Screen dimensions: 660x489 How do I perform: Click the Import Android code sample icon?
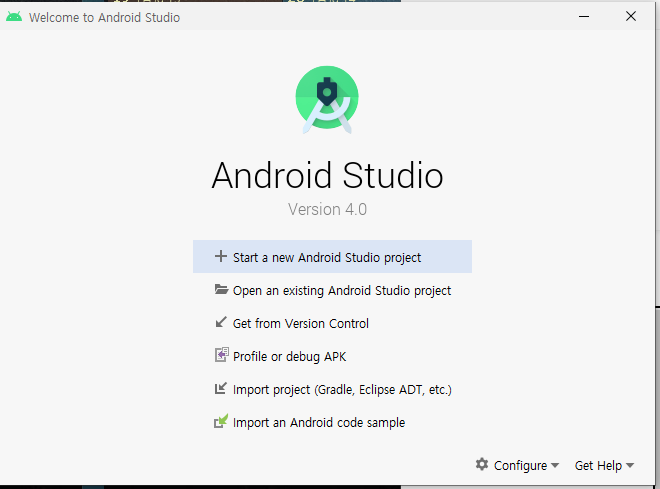coord(221,421)
